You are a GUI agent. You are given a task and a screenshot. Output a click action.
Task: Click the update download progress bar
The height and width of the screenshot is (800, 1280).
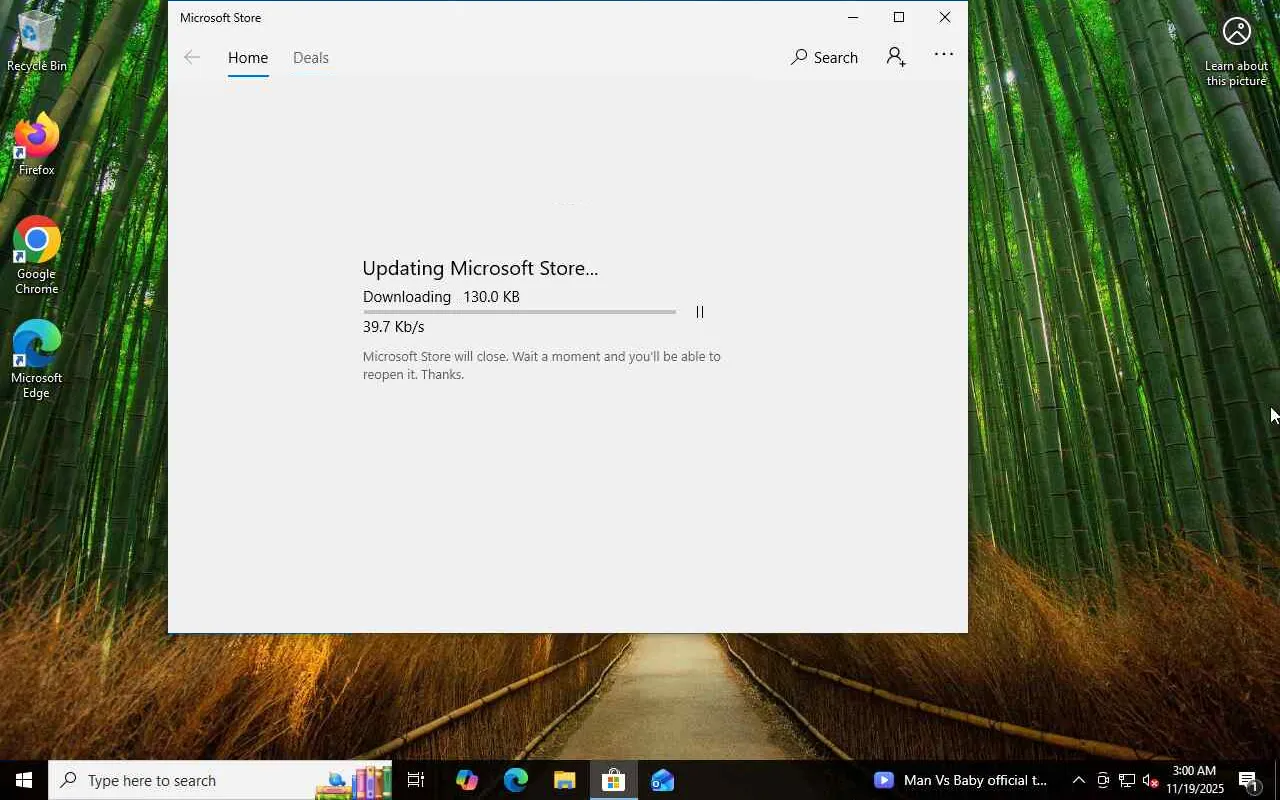[519, 312]
